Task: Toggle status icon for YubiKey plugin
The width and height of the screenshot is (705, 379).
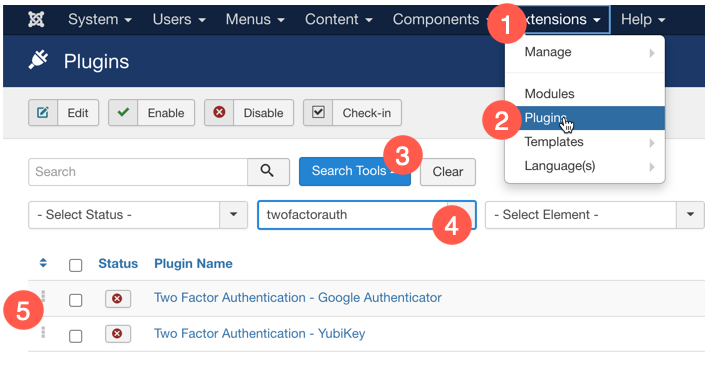Action: [118, 334]
